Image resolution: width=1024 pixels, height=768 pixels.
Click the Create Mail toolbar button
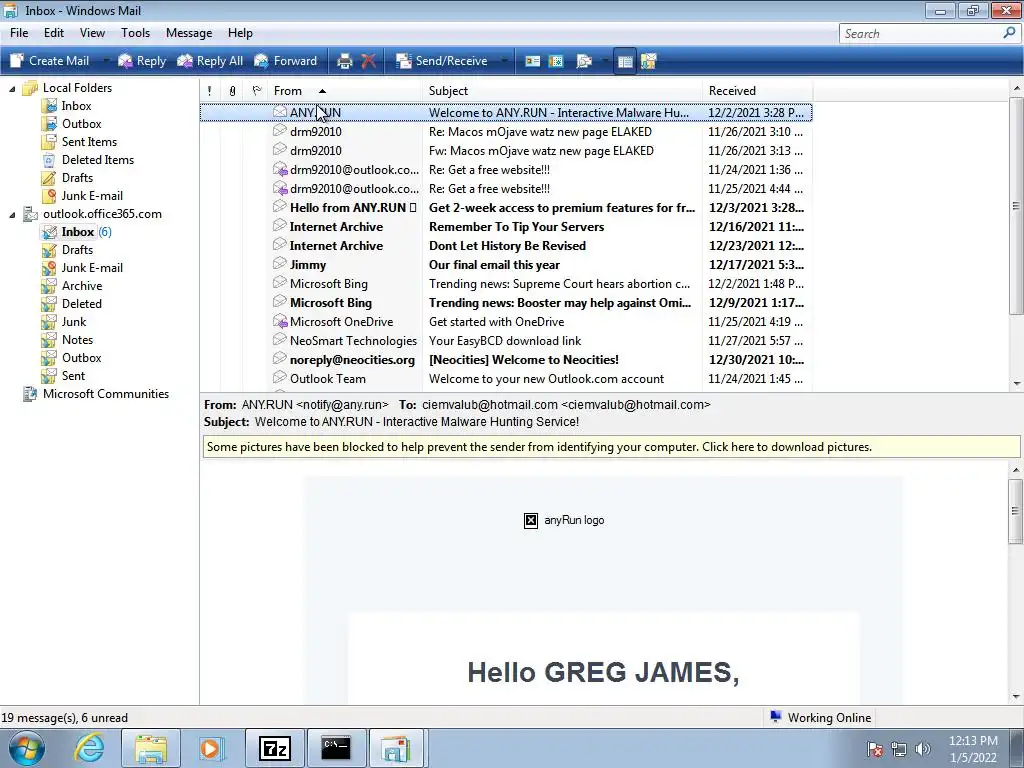50,61
